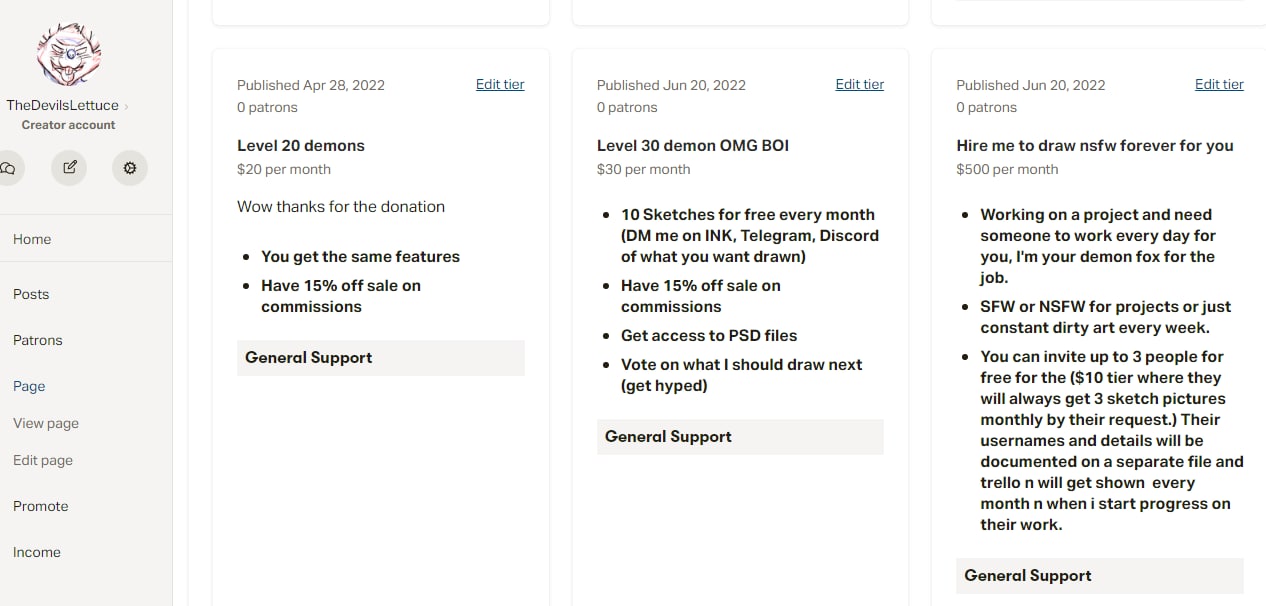Click the View page sub-item
The width and height of the screenshot is (1266, 606).
pos(46,423)
